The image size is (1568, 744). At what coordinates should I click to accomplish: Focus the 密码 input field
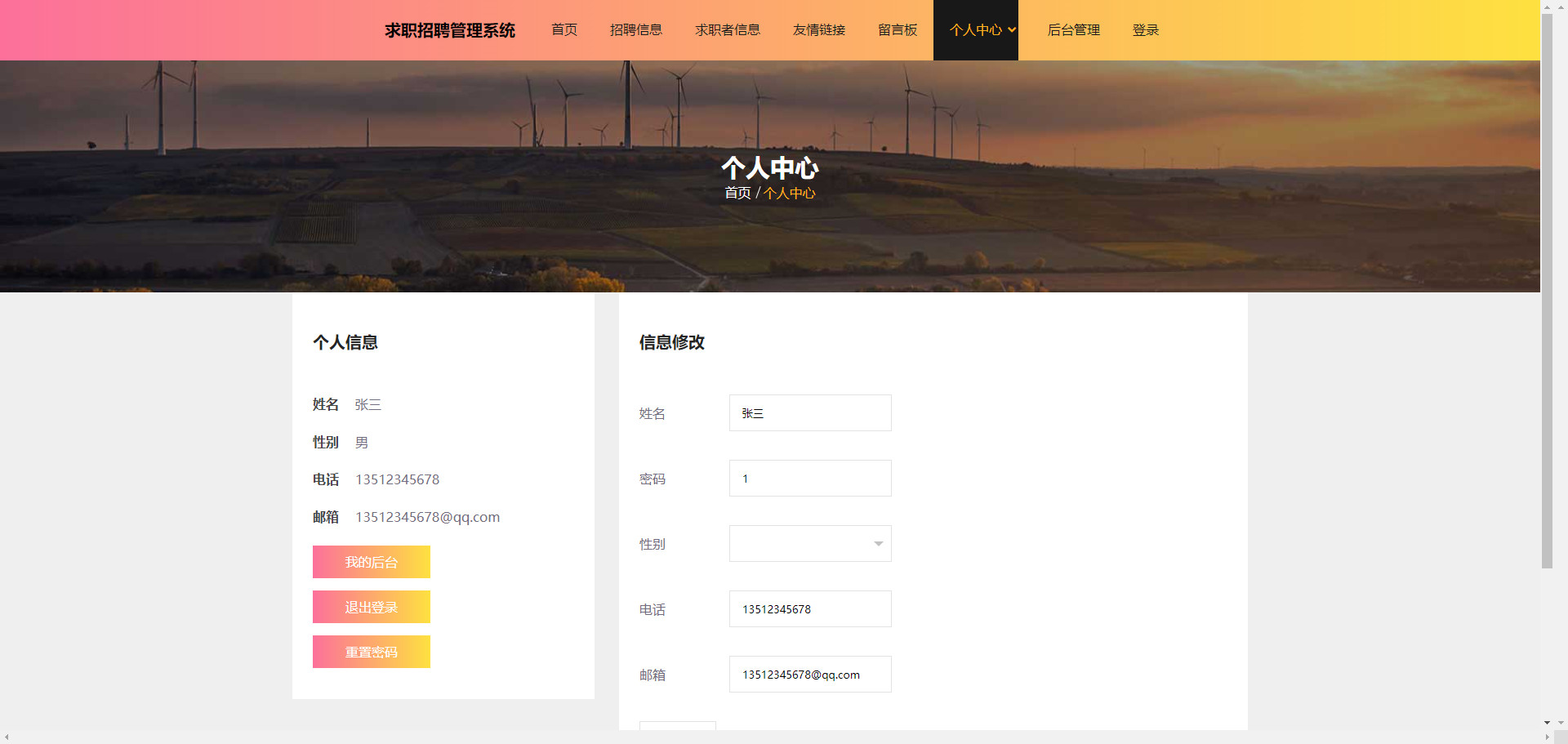tap(810, 479)
